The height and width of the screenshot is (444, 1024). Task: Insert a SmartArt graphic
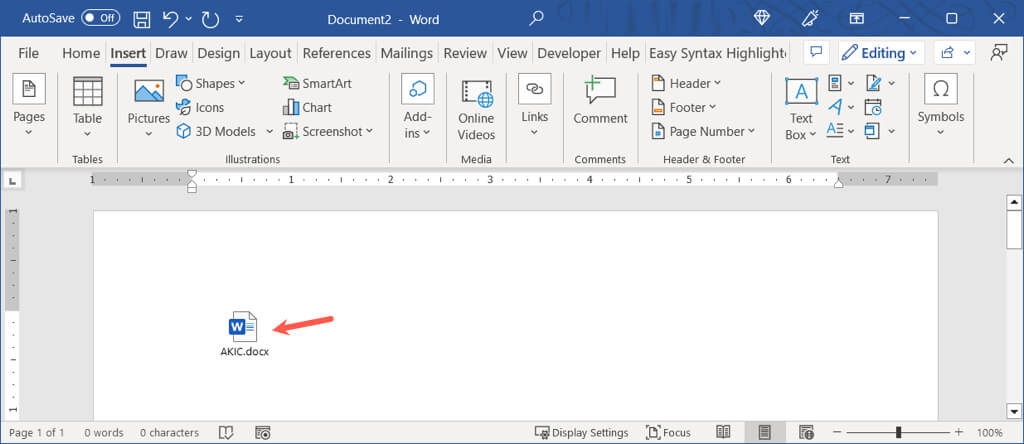(x=317, y=84)
